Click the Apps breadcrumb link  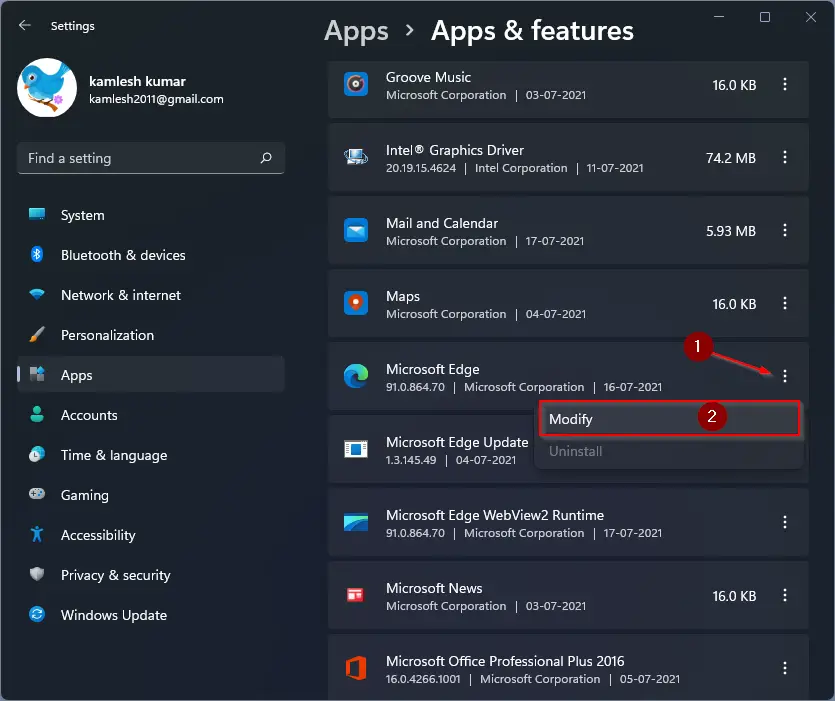click(x=356, y=31)
